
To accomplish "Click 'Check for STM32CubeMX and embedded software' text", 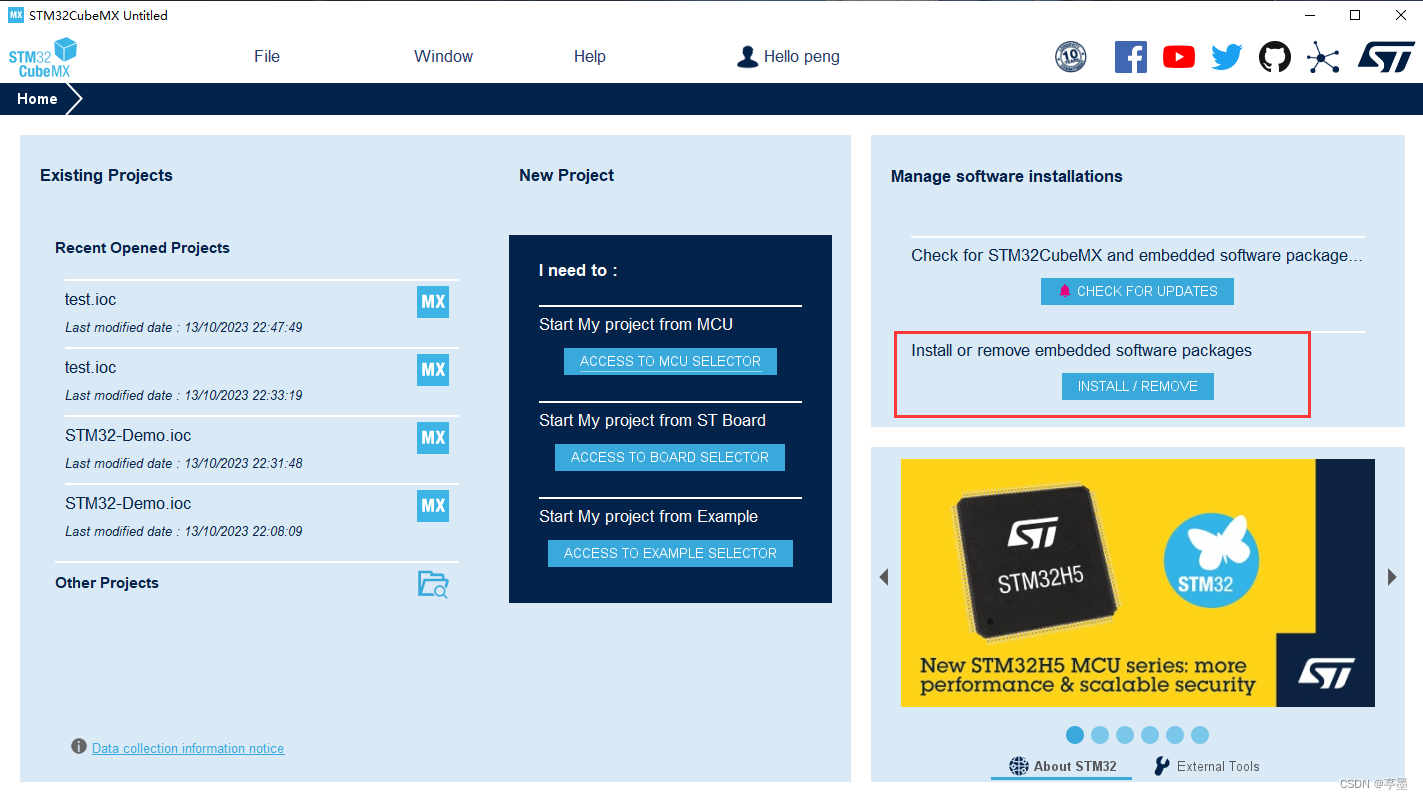I will pos(1137,255).
